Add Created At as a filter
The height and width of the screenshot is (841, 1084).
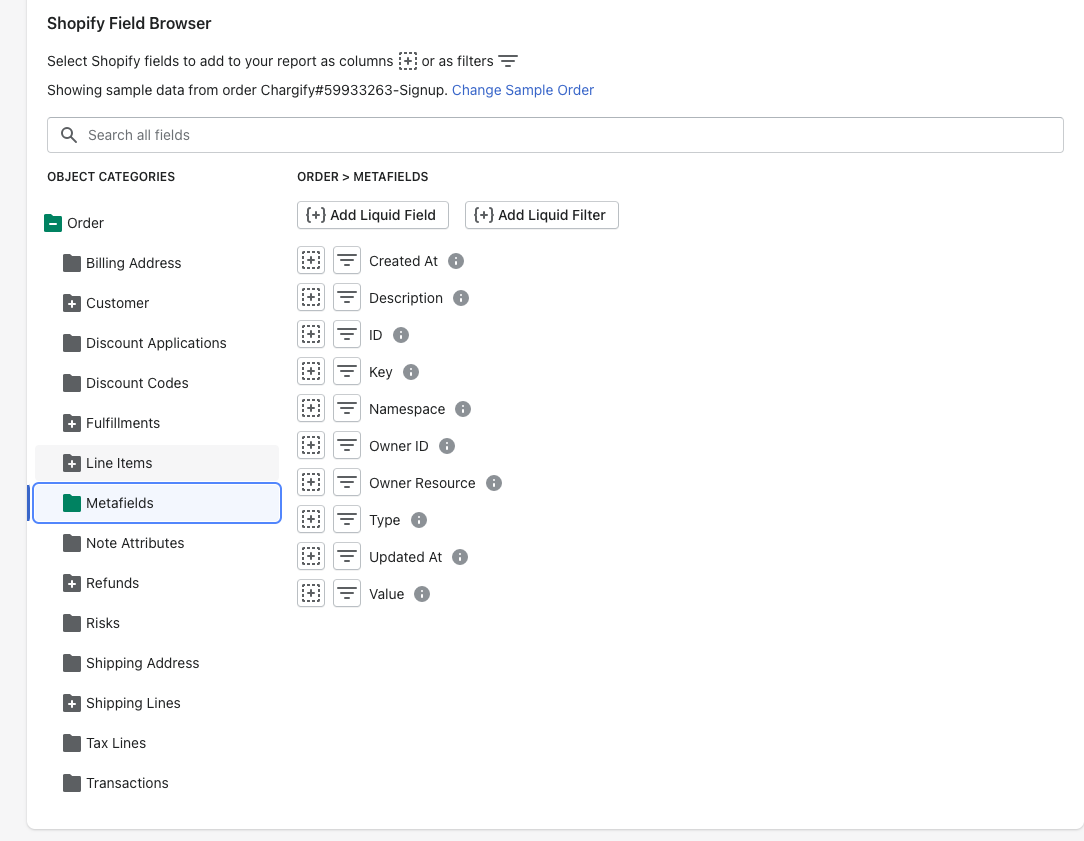coord(347,261)
